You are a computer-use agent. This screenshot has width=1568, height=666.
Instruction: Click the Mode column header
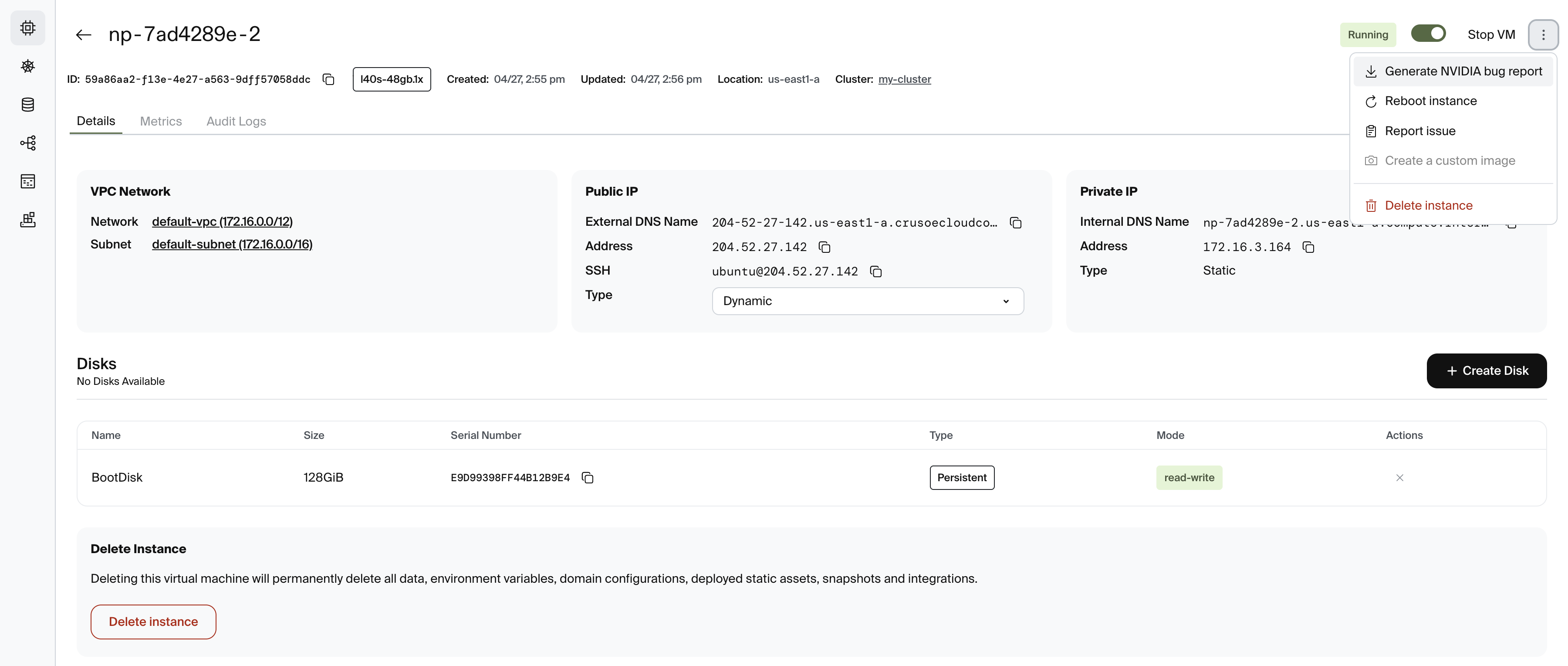pyautogui.click(x=1170, y=435)
